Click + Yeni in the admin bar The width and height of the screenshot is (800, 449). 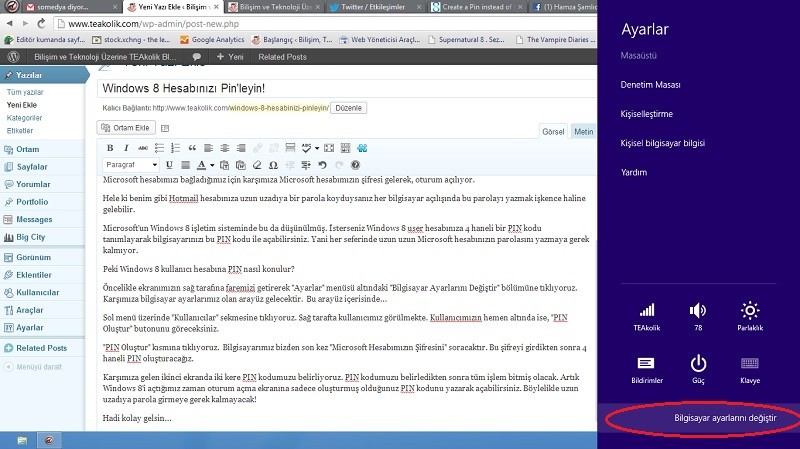(x=230, y=57)
